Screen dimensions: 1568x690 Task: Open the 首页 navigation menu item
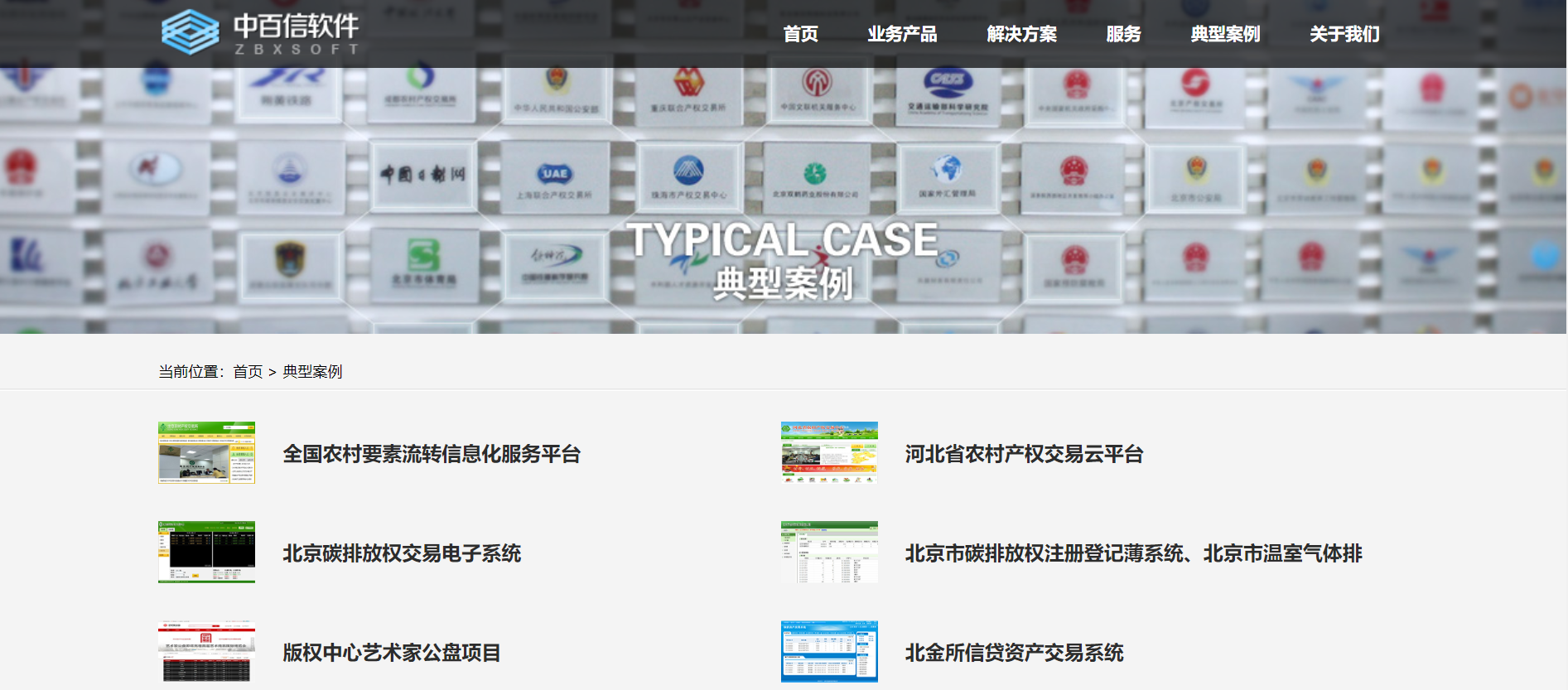click(801, 34)
